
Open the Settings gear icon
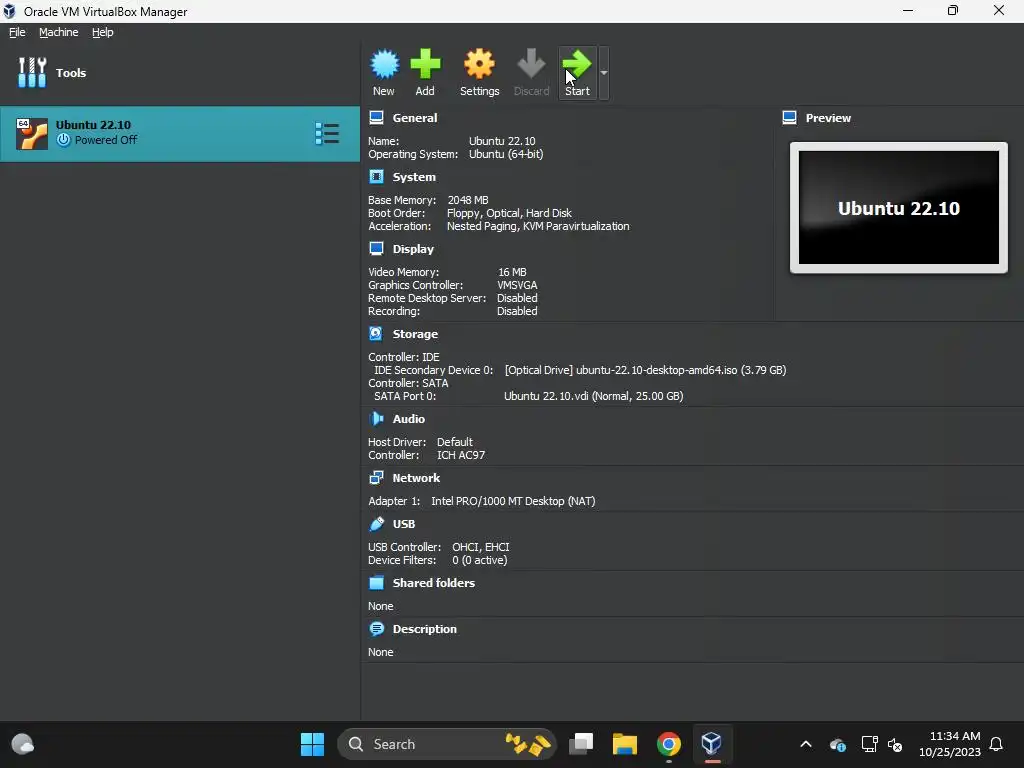[479, 64]
